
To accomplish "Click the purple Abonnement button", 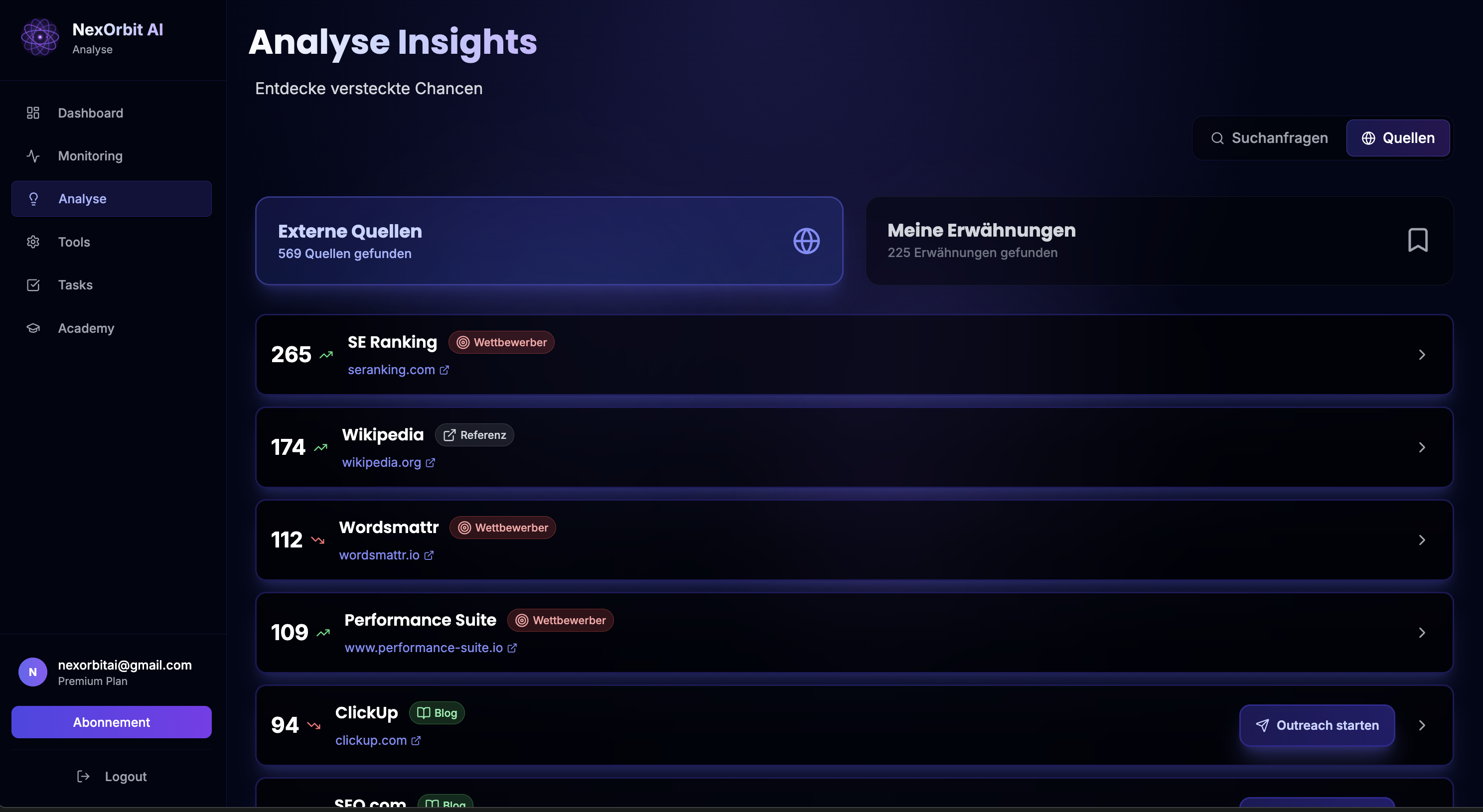I will 112,722.
